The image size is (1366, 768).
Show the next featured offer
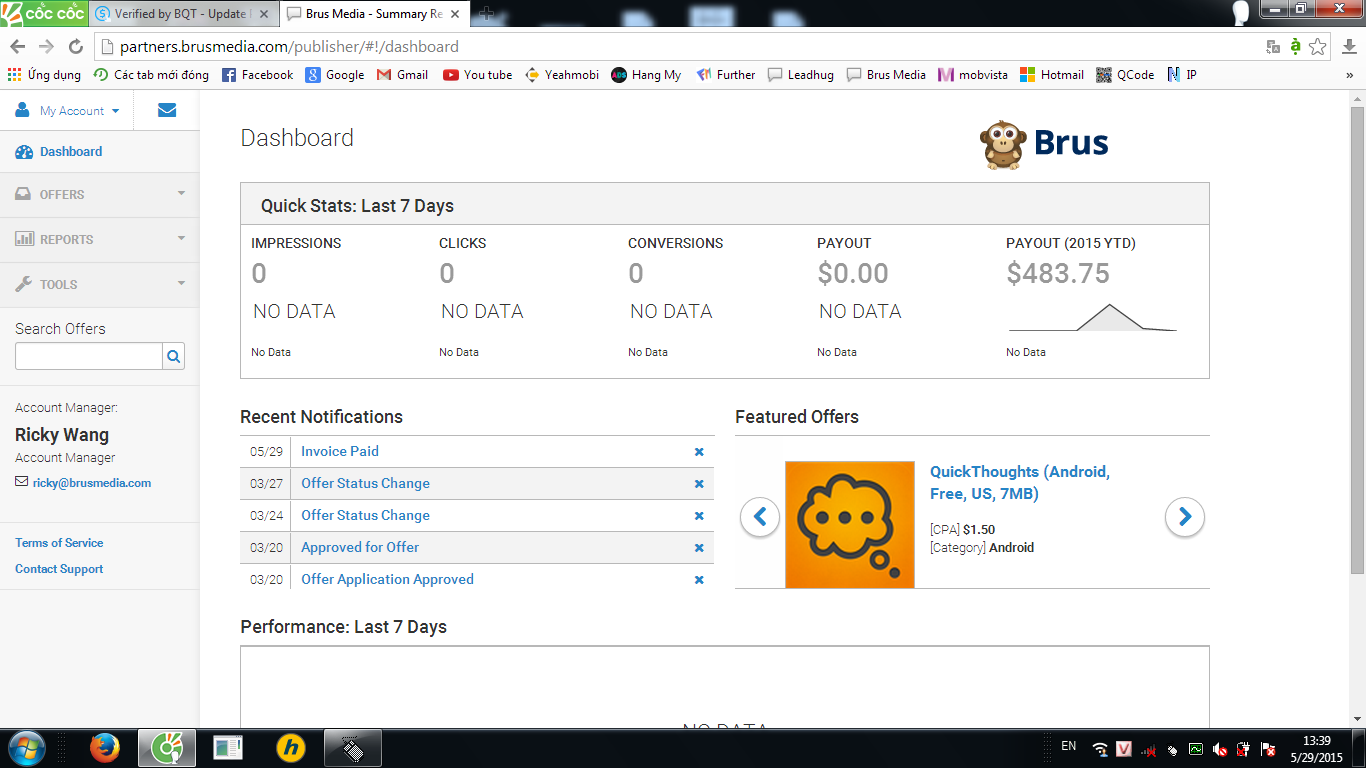click(x=1185, y=517)
